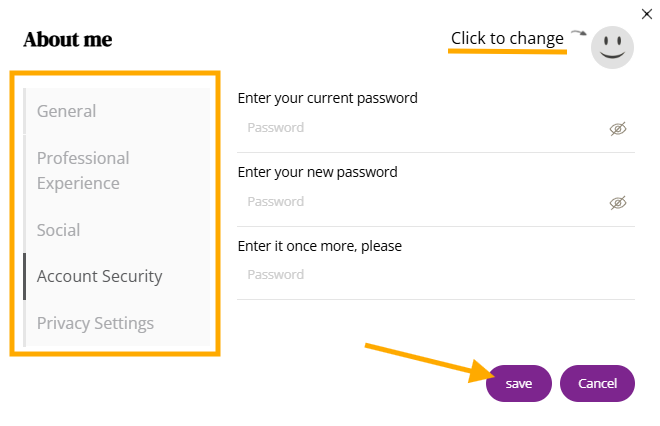Focus the current password input field
Image resolution: width=660 pixels, height=426 pixels.
(x=420, y=128)
